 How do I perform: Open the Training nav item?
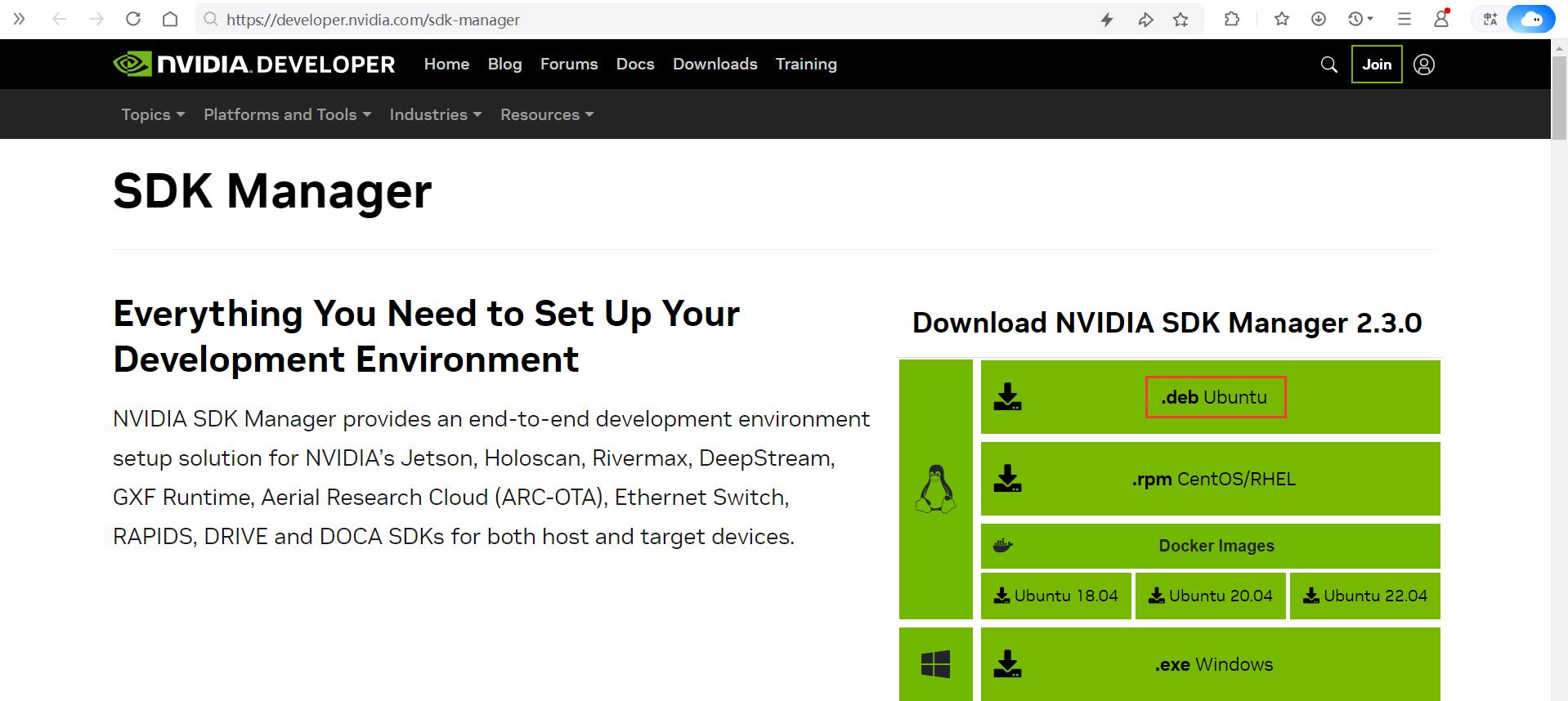pos(806,64)
